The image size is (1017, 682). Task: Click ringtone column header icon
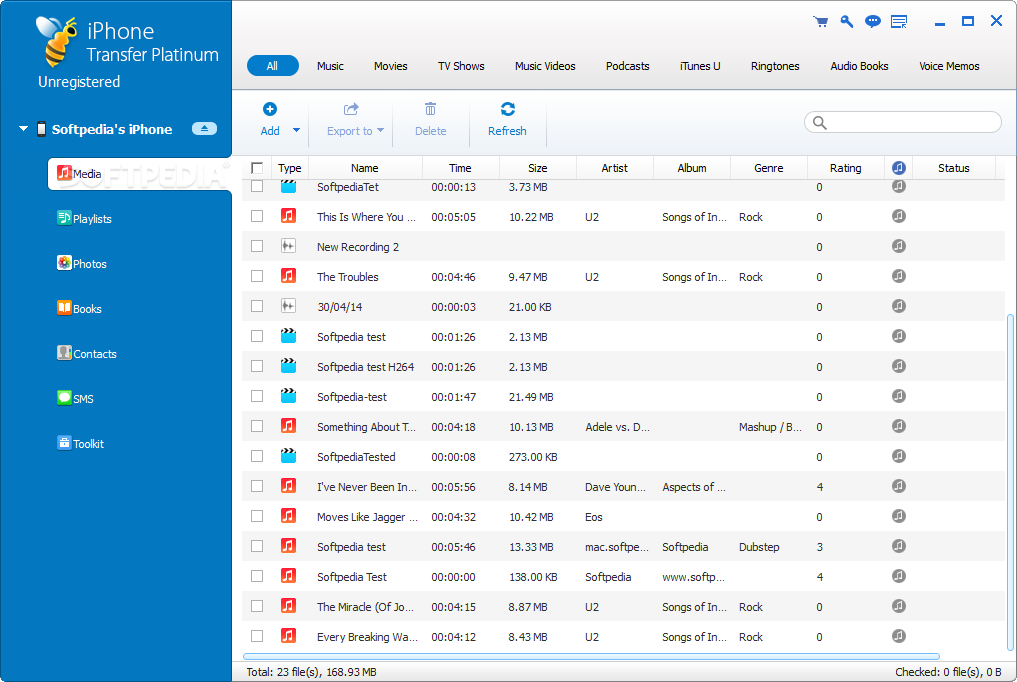(x=898, y=168)
